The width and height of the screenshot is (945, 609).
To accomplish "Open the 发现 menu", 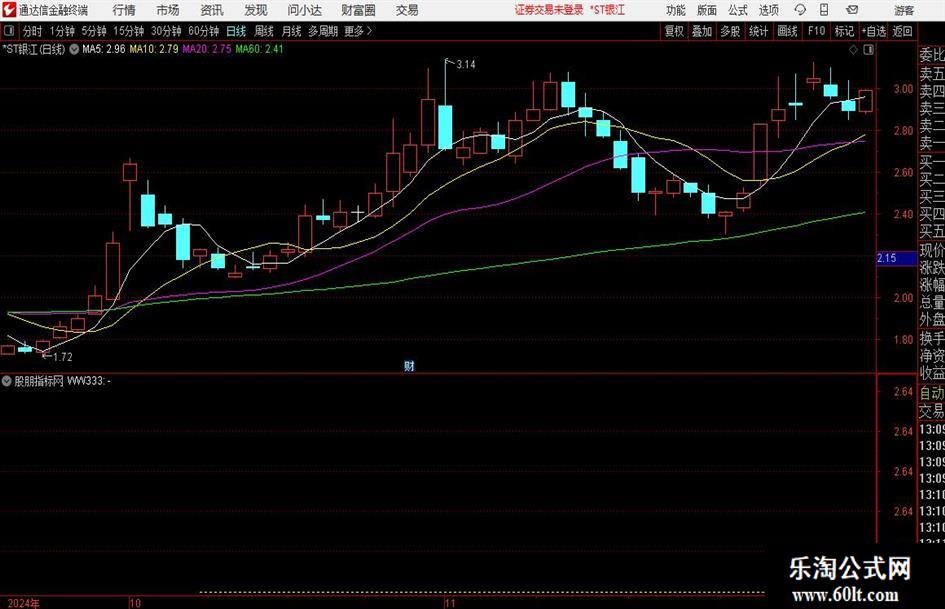I will 256,10.
